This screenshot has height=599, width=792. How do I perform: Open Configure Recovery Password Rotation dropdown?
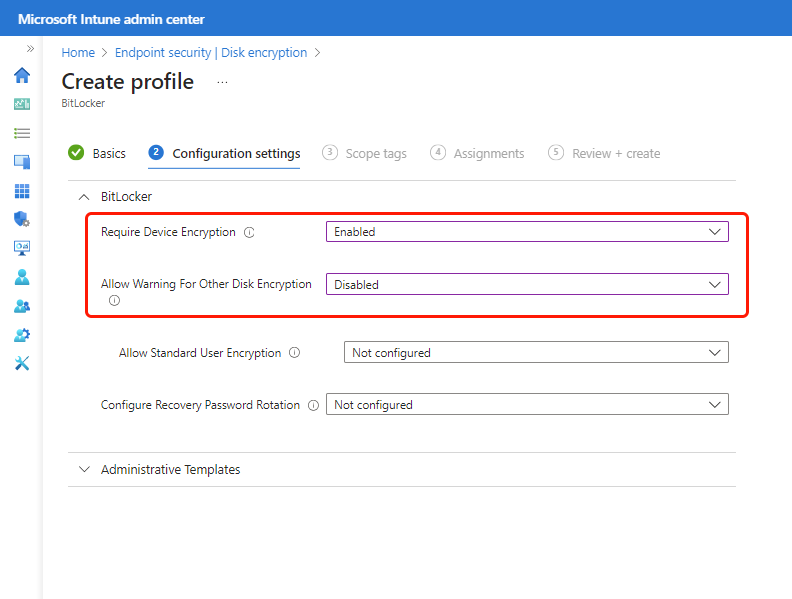(x=527, y=404)
